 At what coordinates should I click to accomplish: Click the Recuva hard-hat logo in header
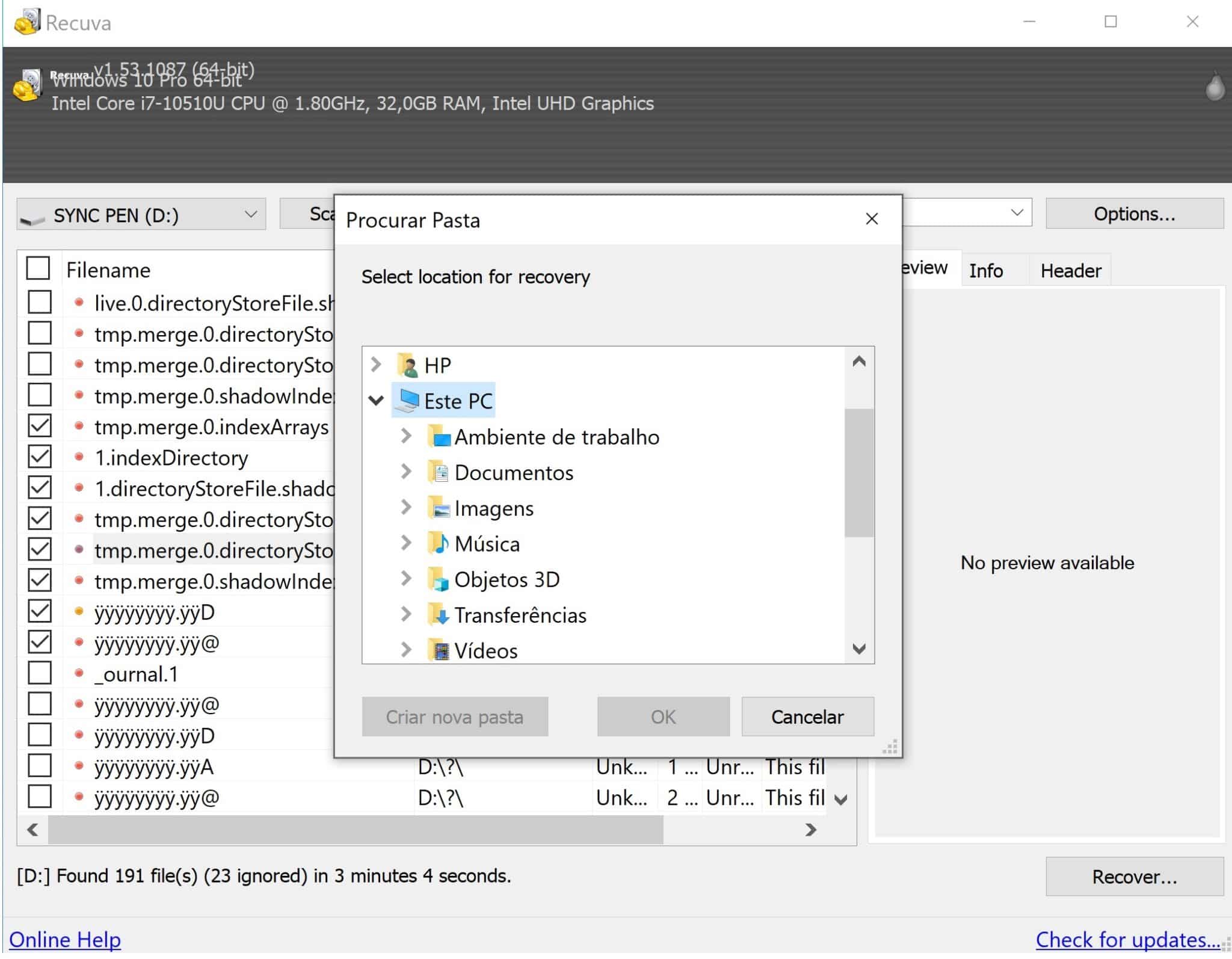[x=27, y=85]
